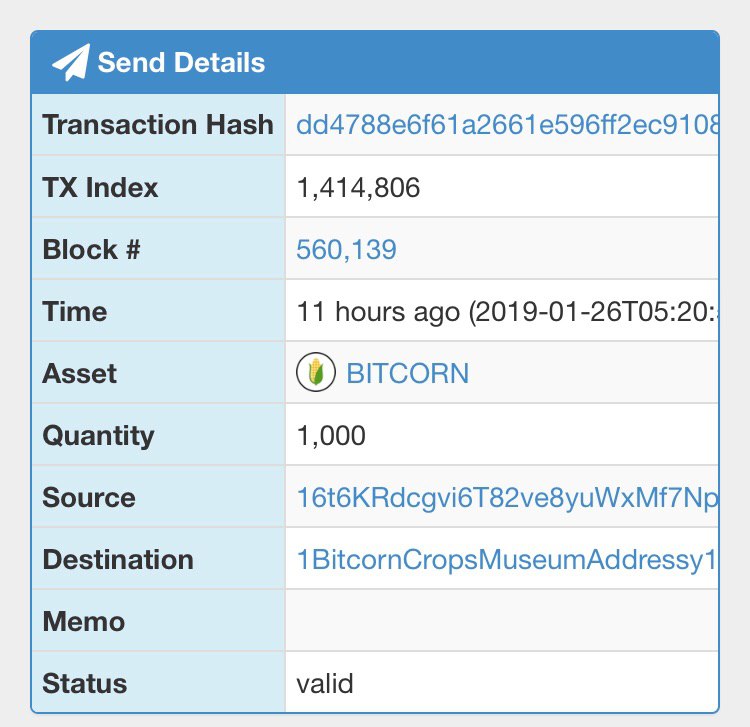Screen dimensions: 750x727
Task: Click the Block # row label
Action: tap(91, 249)
